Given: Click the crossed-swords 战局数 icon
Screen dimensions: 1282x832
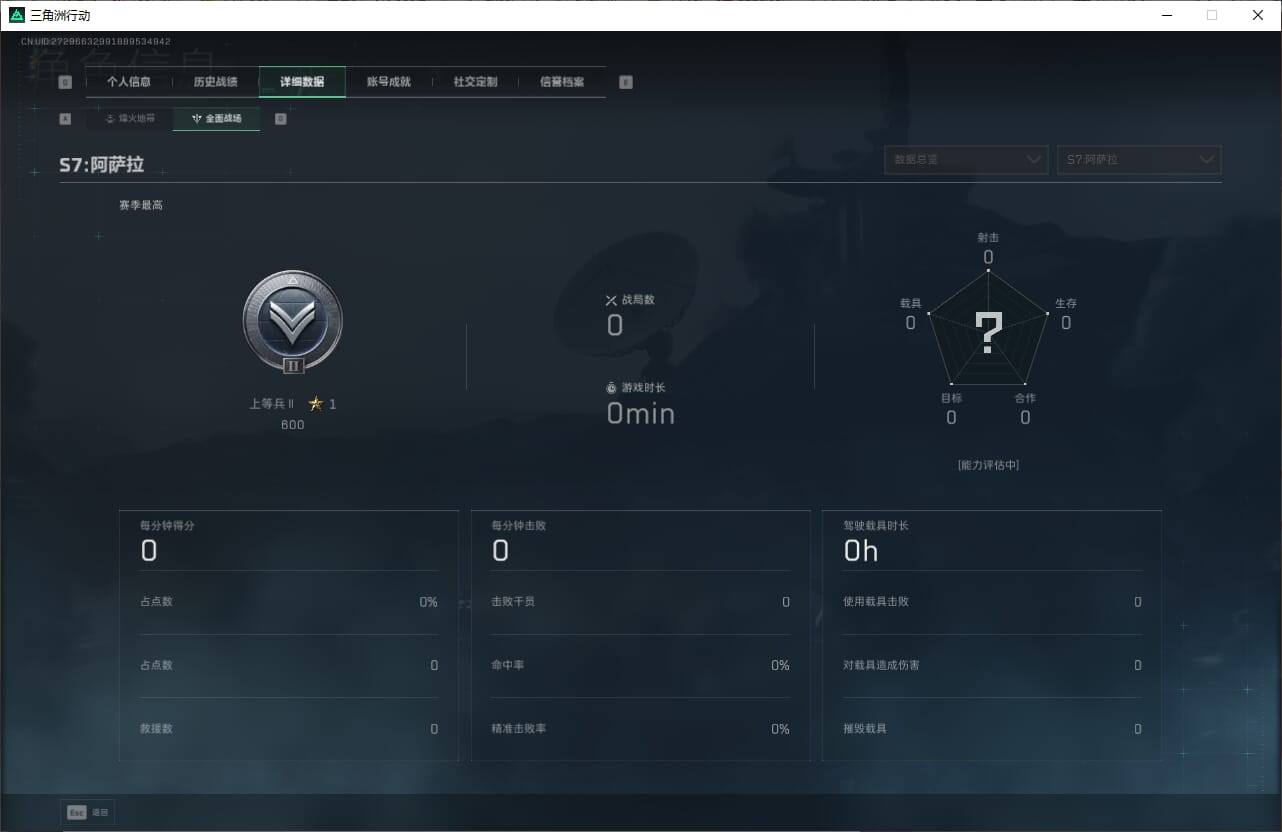Looking at the screenshot, I should (612, 300).
